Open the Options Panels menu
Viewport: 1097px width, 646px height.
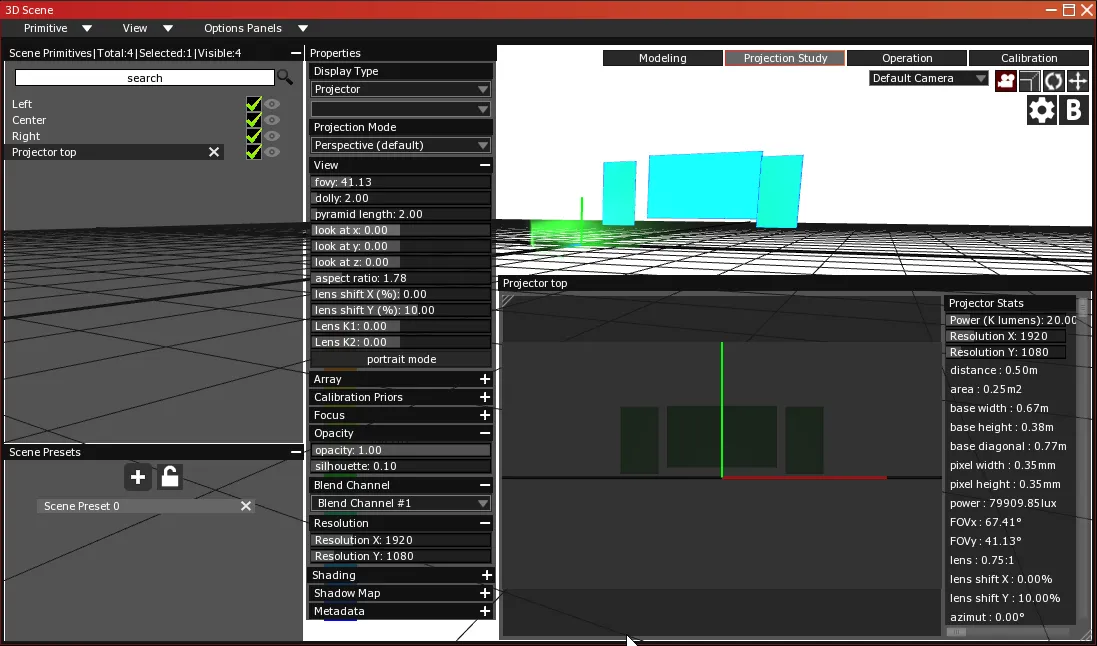pyautogui.click(x=256, y=28)
